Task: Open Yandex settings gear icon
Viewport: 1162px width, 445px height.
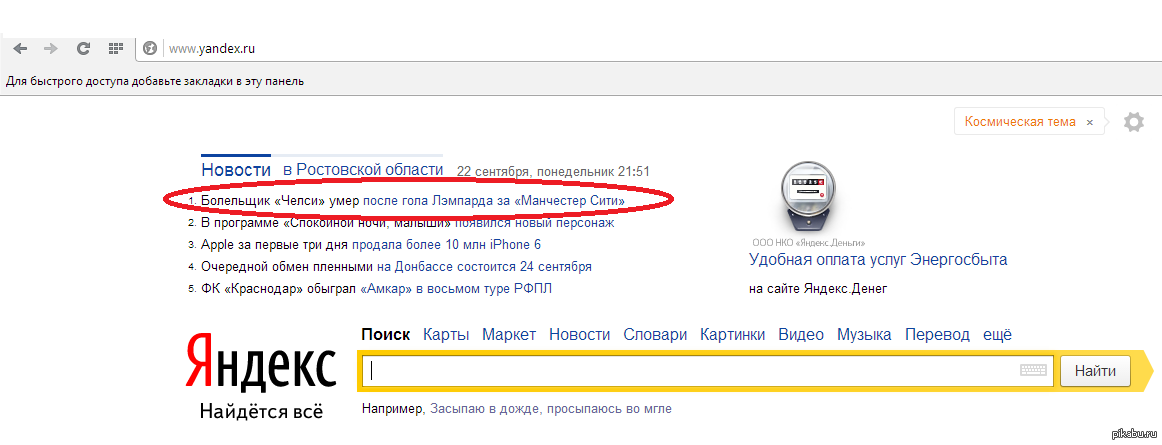Action: 1133,122
